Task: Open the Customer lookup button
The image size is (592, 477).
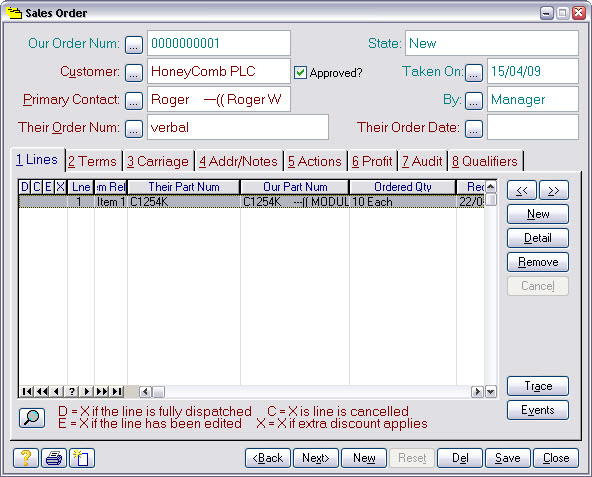Action: coord(134,73)
